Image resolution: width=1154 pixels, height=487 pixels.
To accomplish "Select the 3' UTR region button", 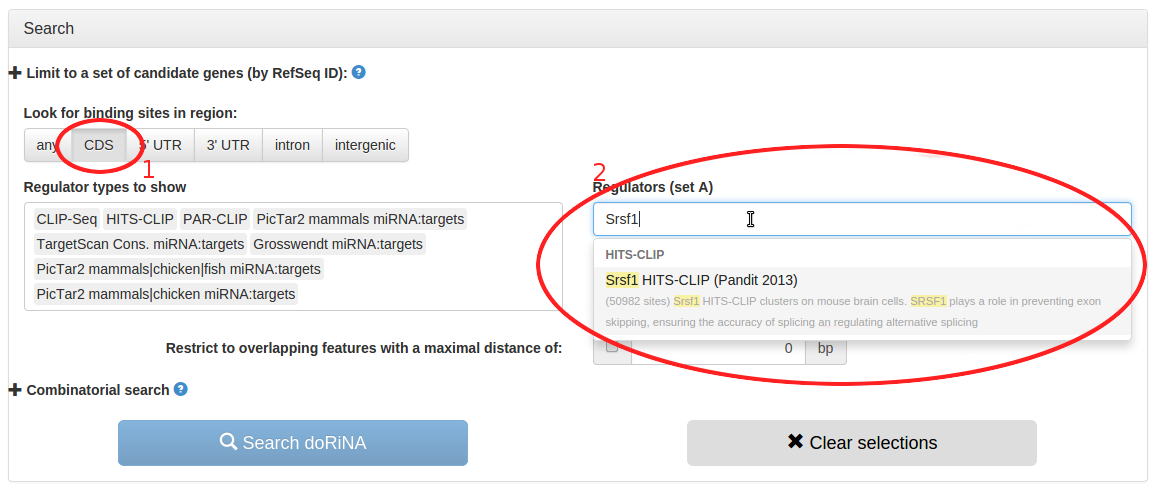I will click(x=228, y=145).
